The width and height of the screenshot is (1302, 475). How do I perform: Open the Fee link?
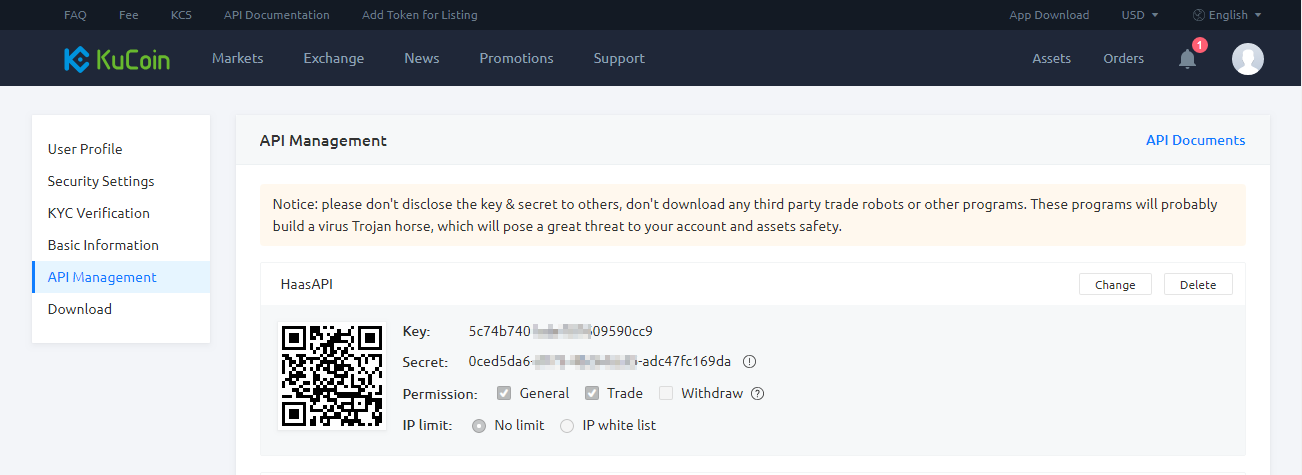coord(129,15)
